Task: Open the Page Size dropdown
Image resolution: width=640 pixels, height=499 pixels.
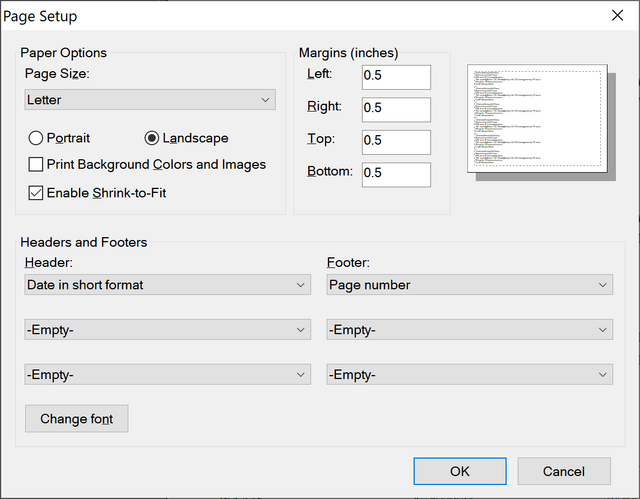Action: [150, 100]
